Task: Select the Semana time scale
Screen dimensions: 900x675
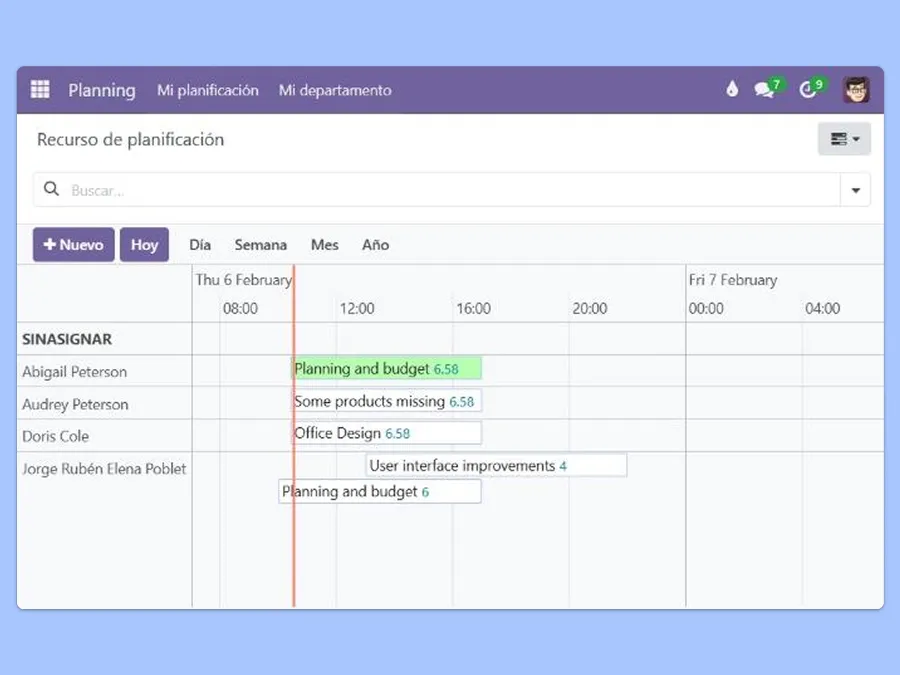Action: [x=260, y=244]
